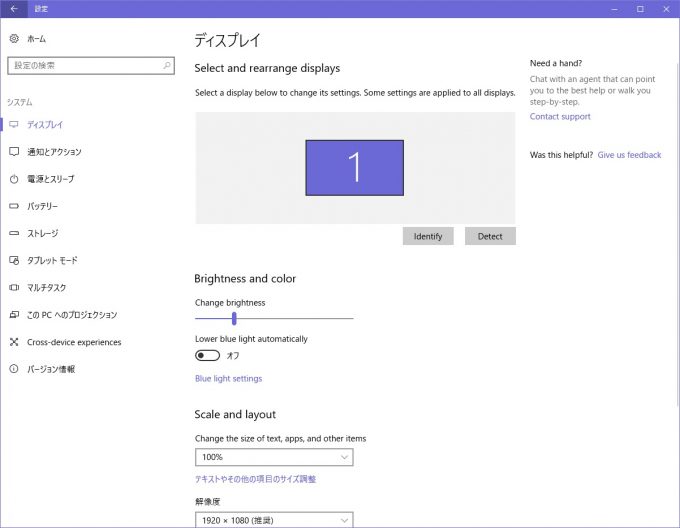Go to ホーム settings

(36, 39)
